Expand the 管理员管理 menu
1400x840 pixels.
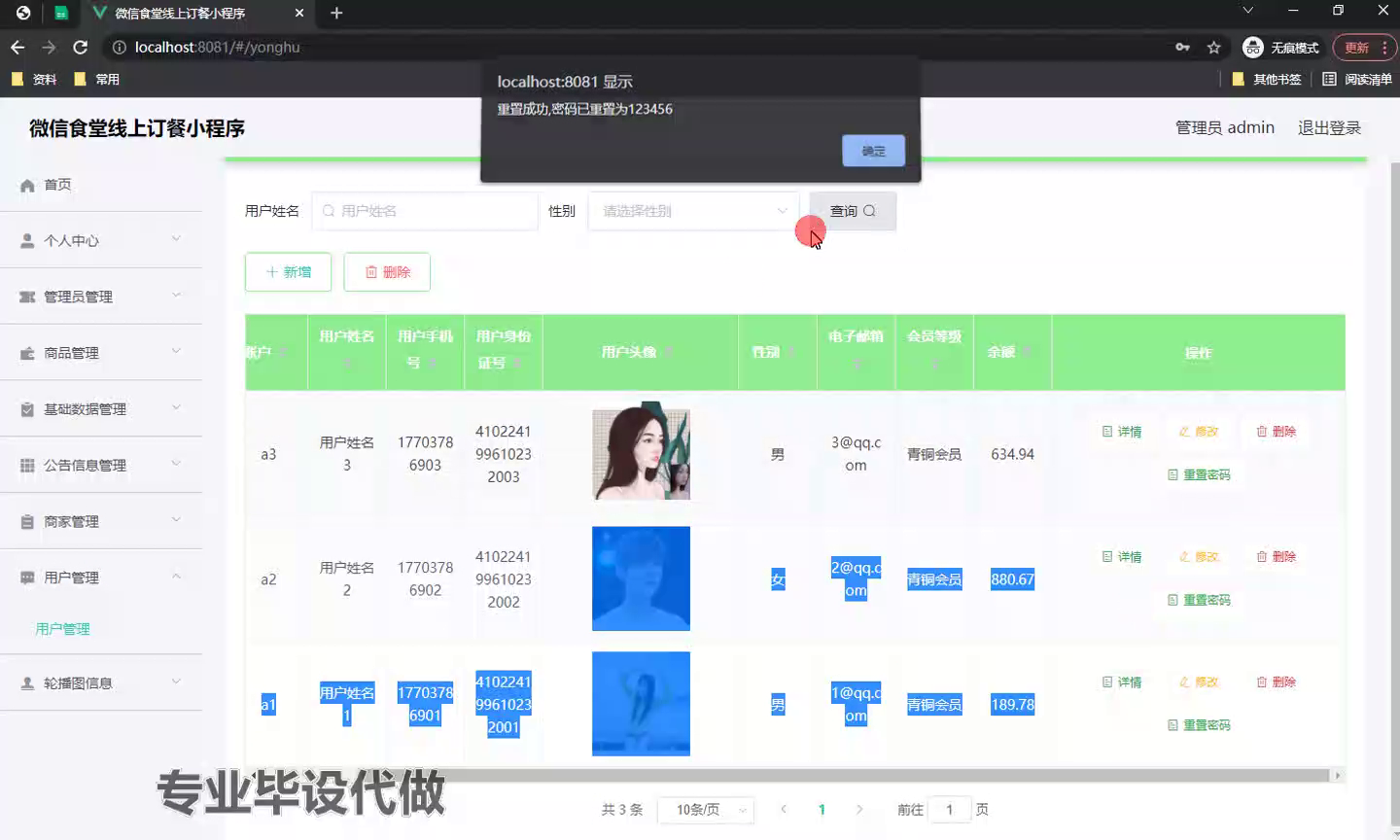101,297
